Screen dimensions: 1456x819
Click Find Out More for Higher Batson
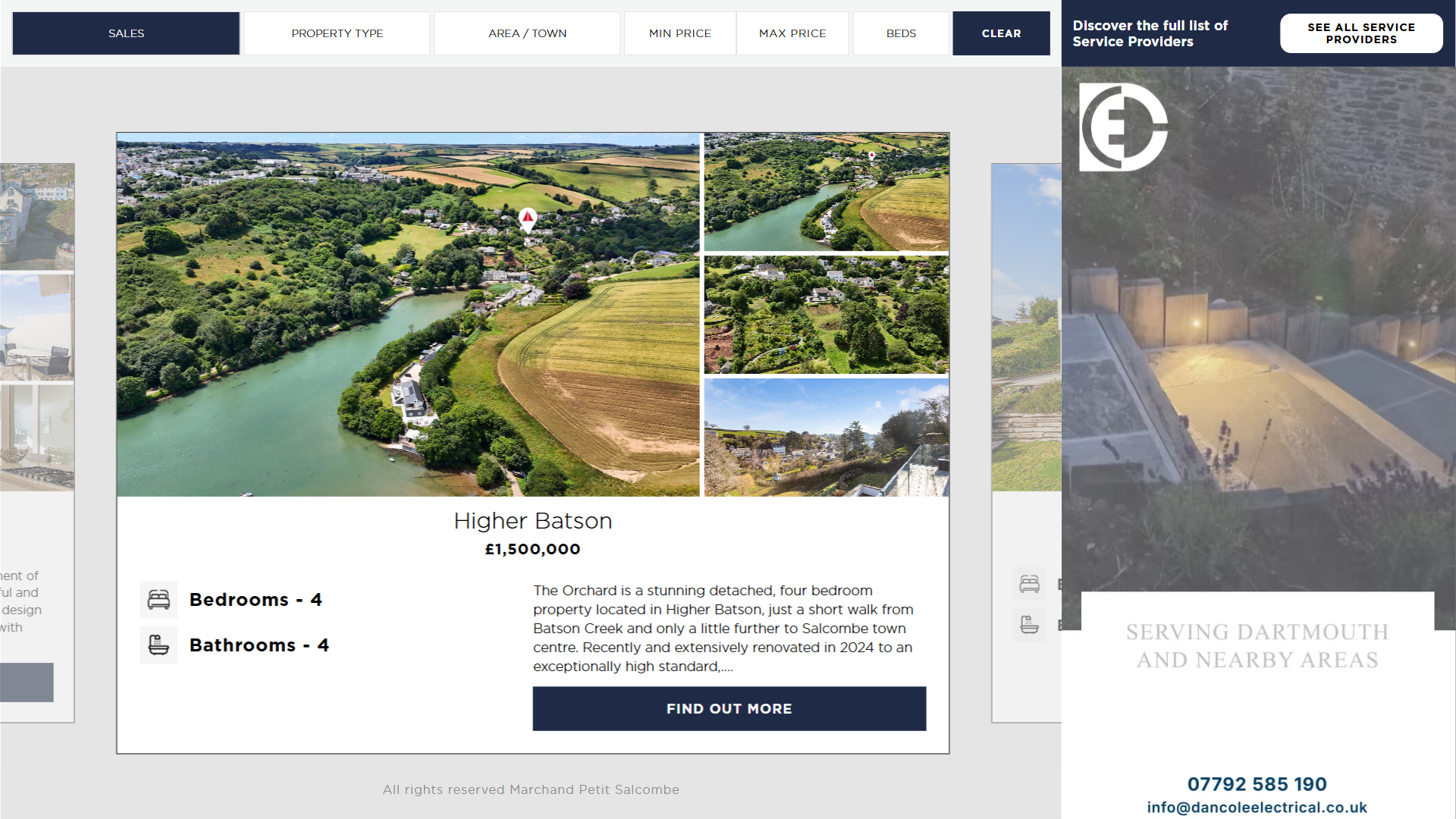pos(729,708)
